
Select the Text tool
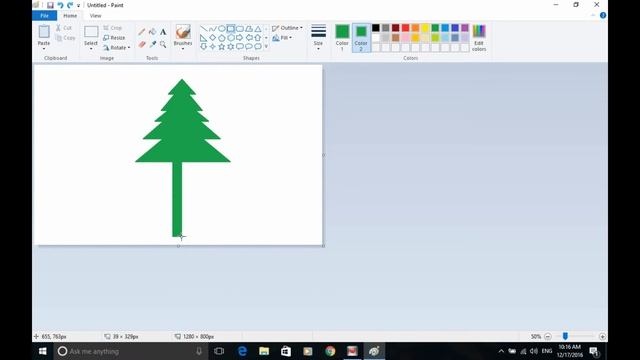point(163,32)
